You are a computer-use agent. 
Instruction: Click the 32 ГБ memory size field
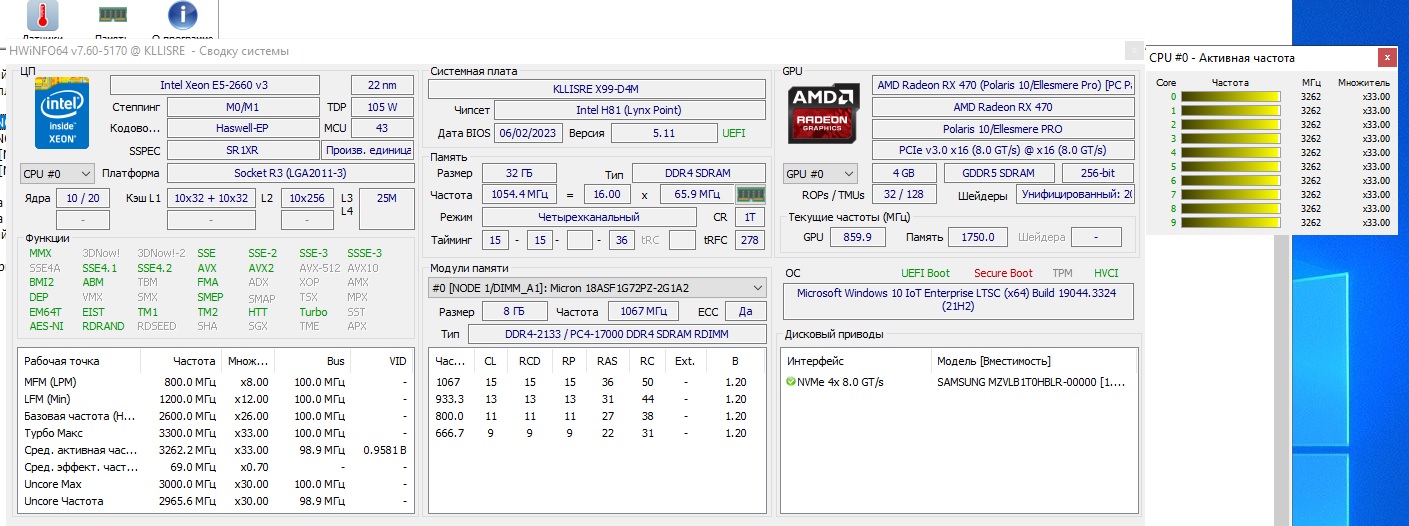pyautogui.click(x=519, y=173)
